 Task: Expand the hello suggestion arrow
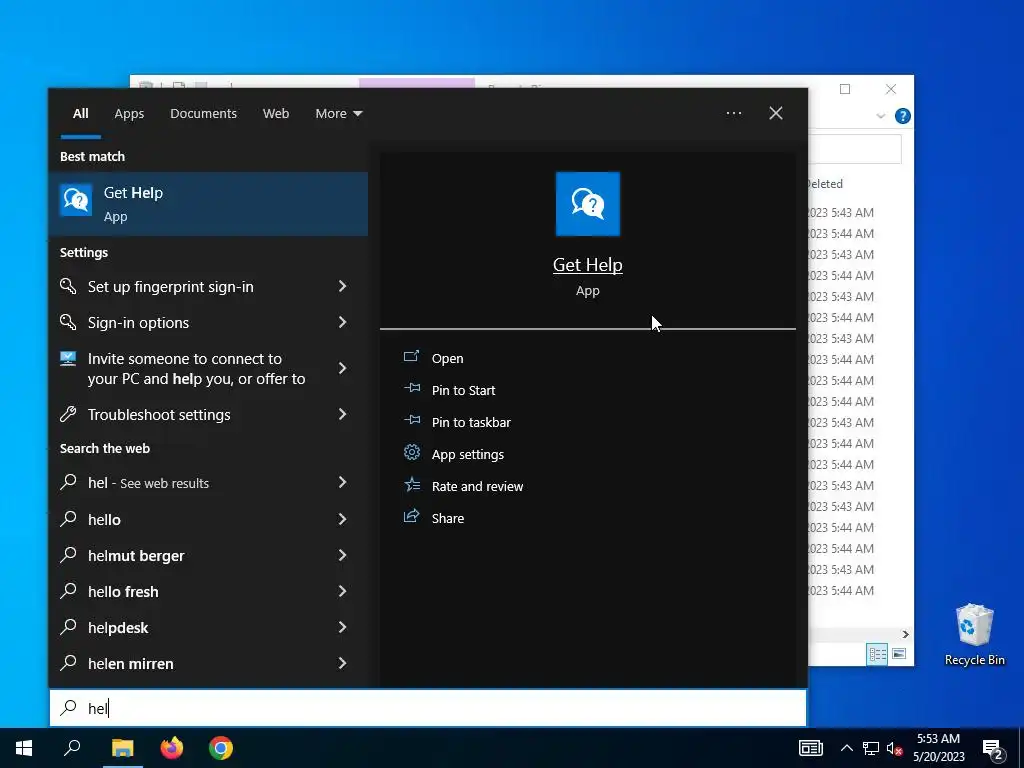342,519
